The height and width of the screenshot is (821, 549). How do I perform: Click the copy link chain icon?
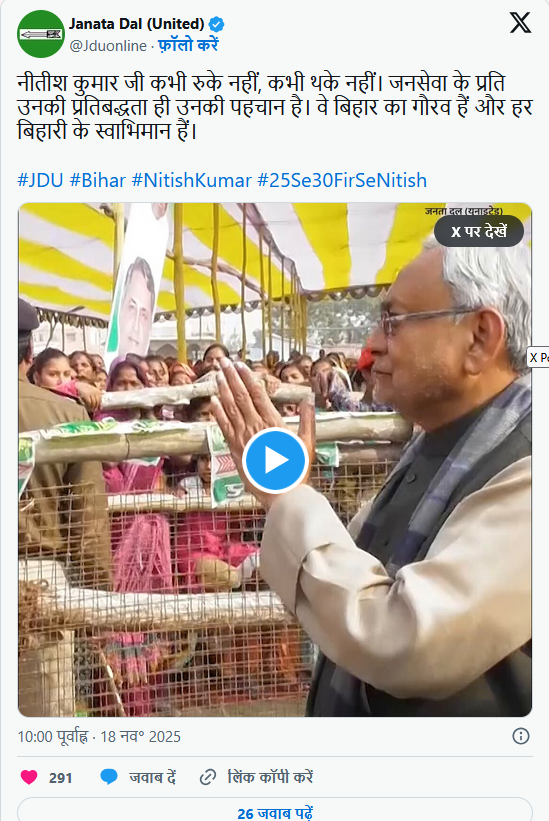208,777
